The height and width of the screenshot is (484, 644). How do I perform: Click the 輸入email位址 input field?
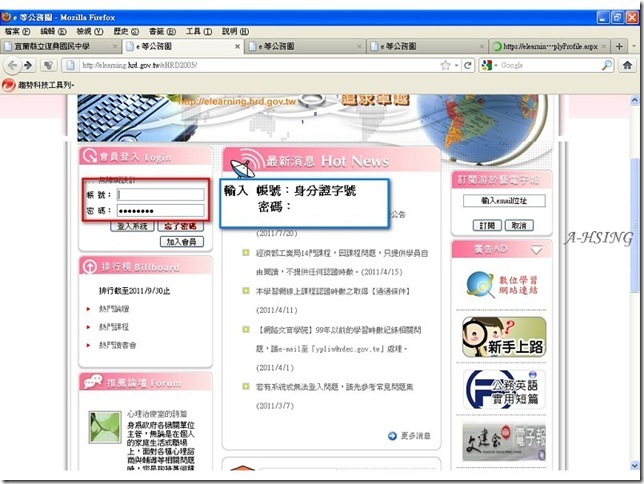504,201
